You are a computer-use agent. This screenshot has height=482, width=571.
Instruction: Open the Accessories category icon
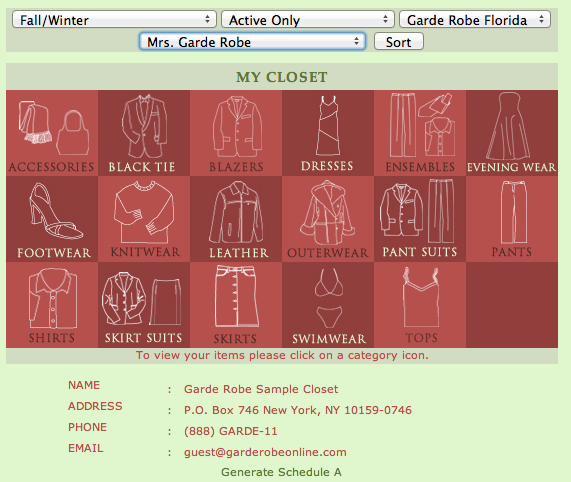[x=52, y=133]
